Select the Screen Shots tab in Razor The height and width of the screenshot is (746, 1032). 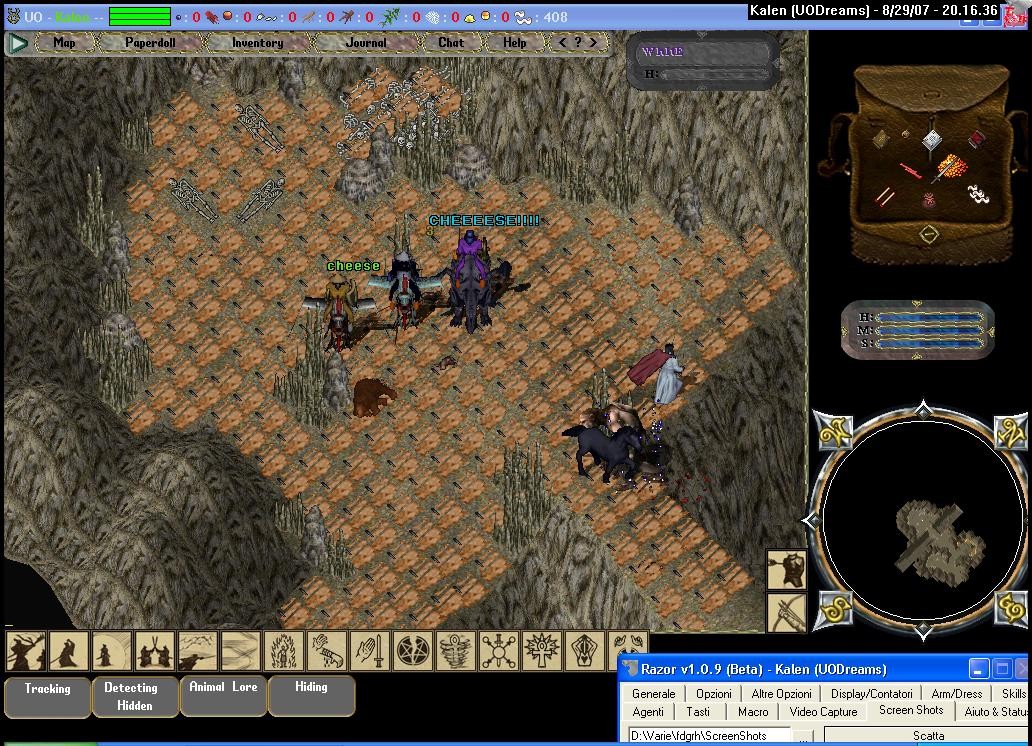click(911, 710)
